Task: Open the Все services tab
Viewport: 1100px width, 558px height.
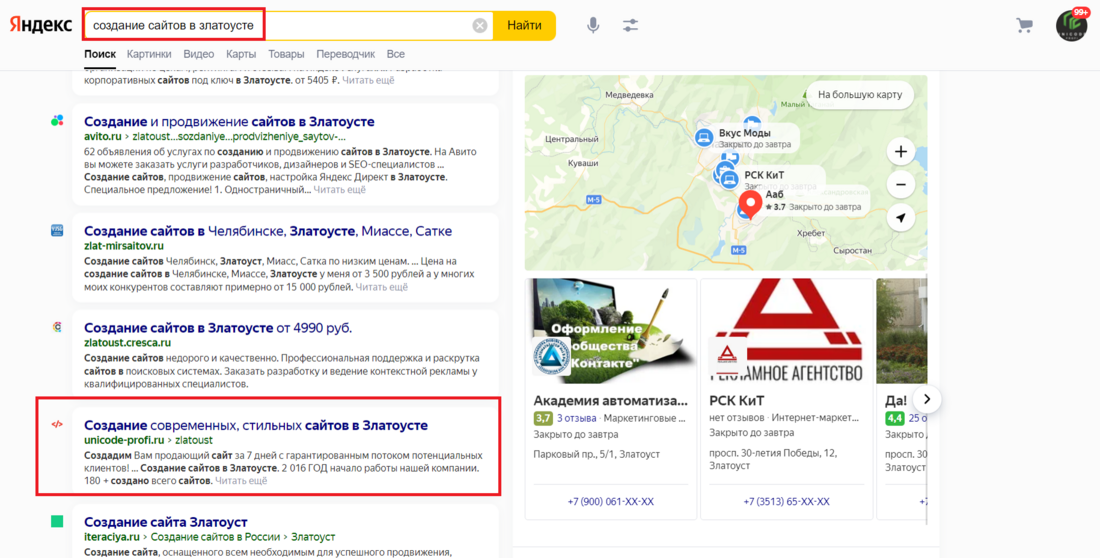Action: pyautogui.click(x=396, y=54)
